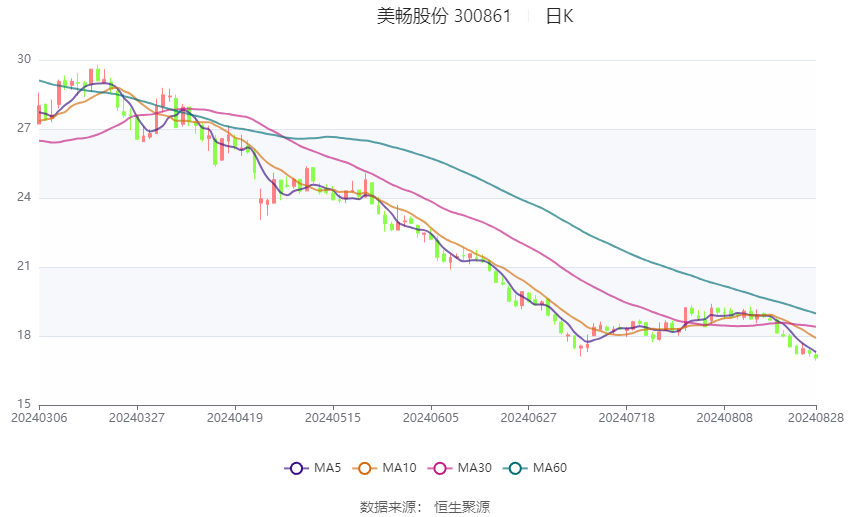
Task: Click x-axis date label 20240306
Action: (39, 418)
